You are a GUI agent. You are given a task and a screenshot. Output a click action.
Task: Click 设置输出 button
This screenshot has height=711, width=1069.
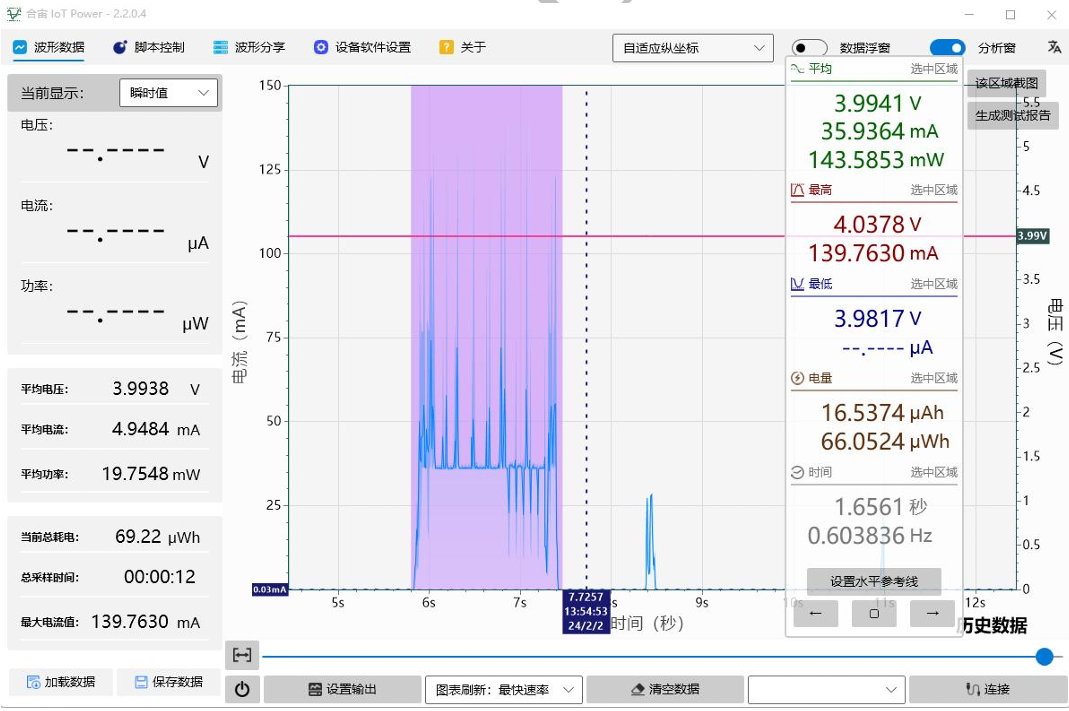(x=342, y=689)
